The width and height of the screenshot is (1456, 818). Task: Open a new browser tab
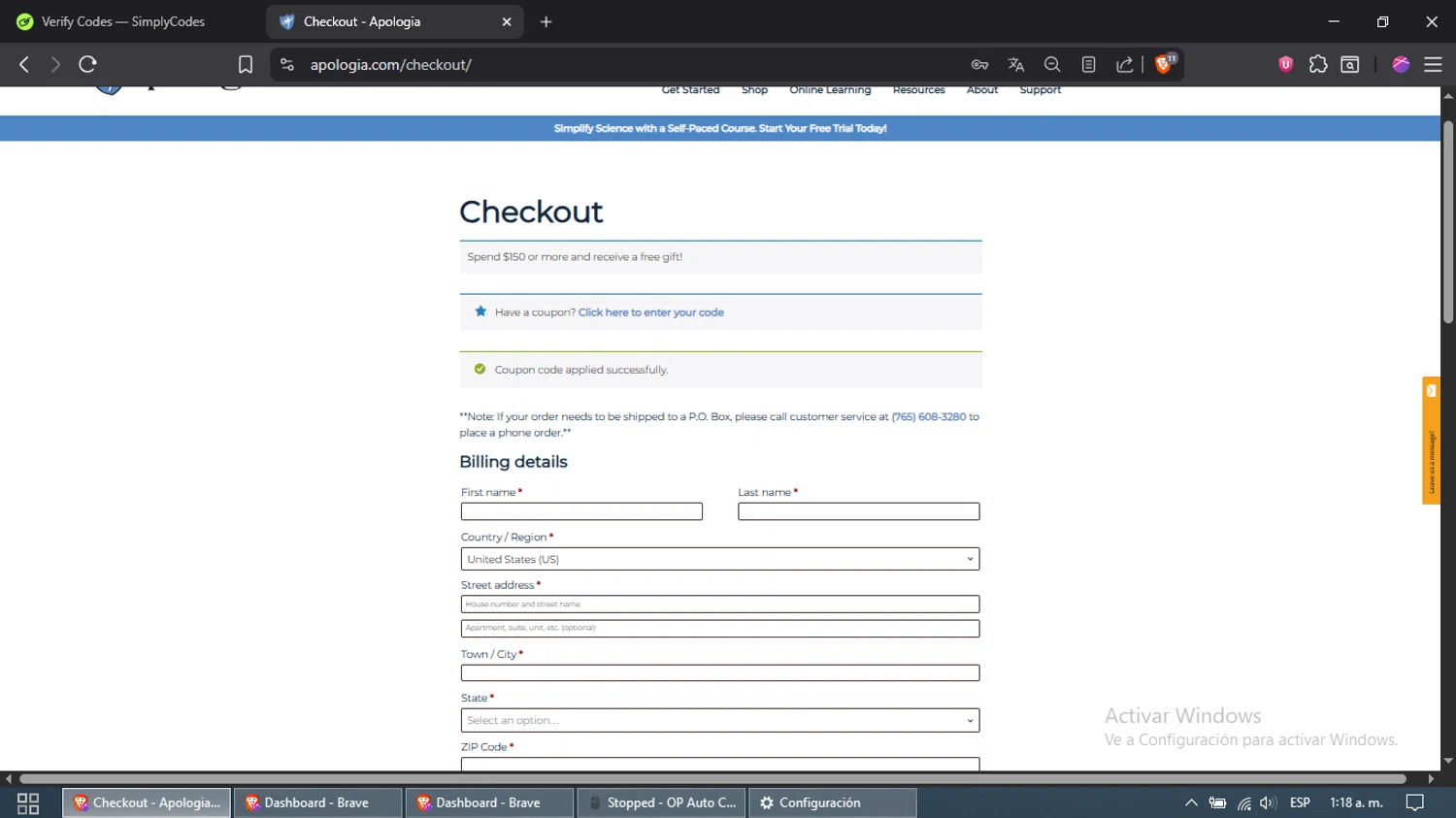click(x=546, y=21)
